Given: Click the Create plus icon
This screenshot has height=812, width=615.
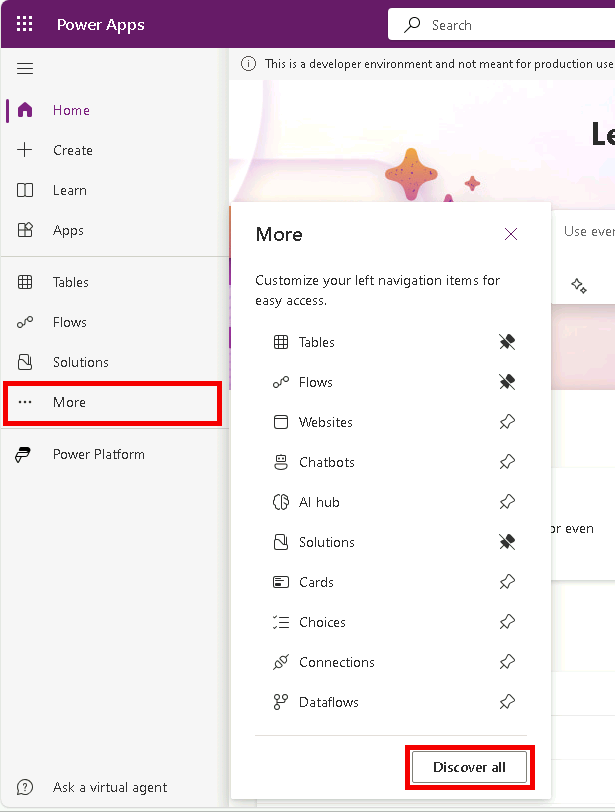Looking at the screenshot, I should pos(24,150).
